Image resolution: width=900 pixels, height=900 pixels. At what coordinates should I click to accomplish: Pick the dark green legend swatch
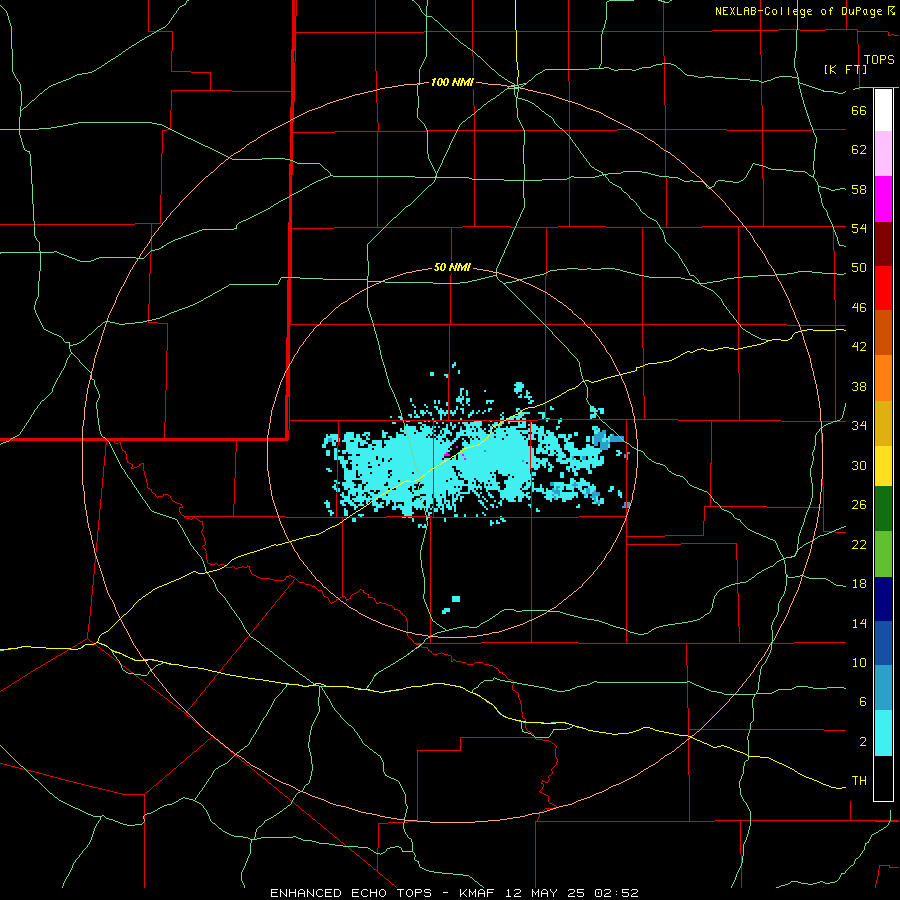tap(883, 509)
